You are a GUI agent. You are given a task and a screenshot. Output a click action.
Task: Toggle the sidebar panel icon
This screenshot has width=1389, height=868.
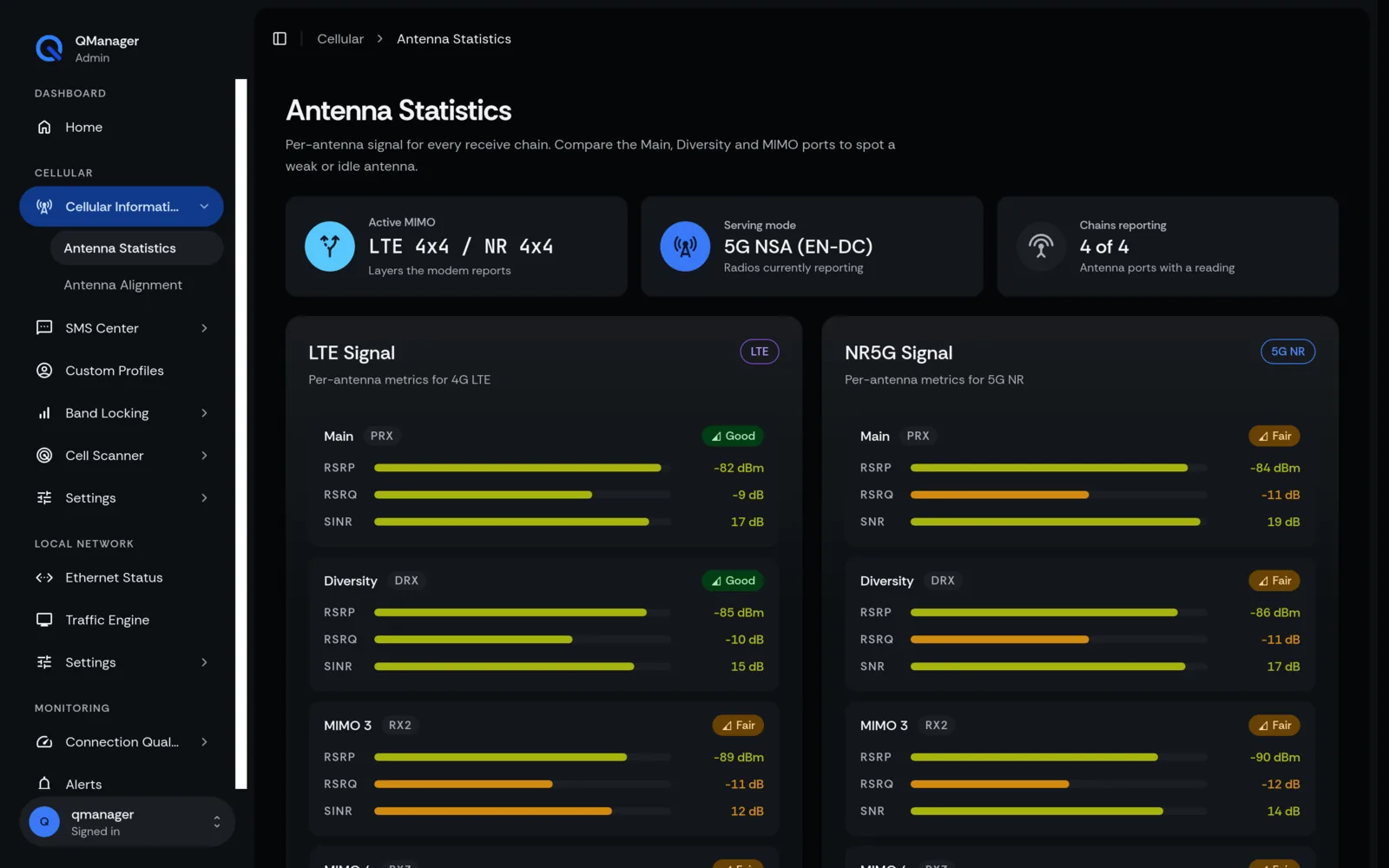tap(280, 39)
